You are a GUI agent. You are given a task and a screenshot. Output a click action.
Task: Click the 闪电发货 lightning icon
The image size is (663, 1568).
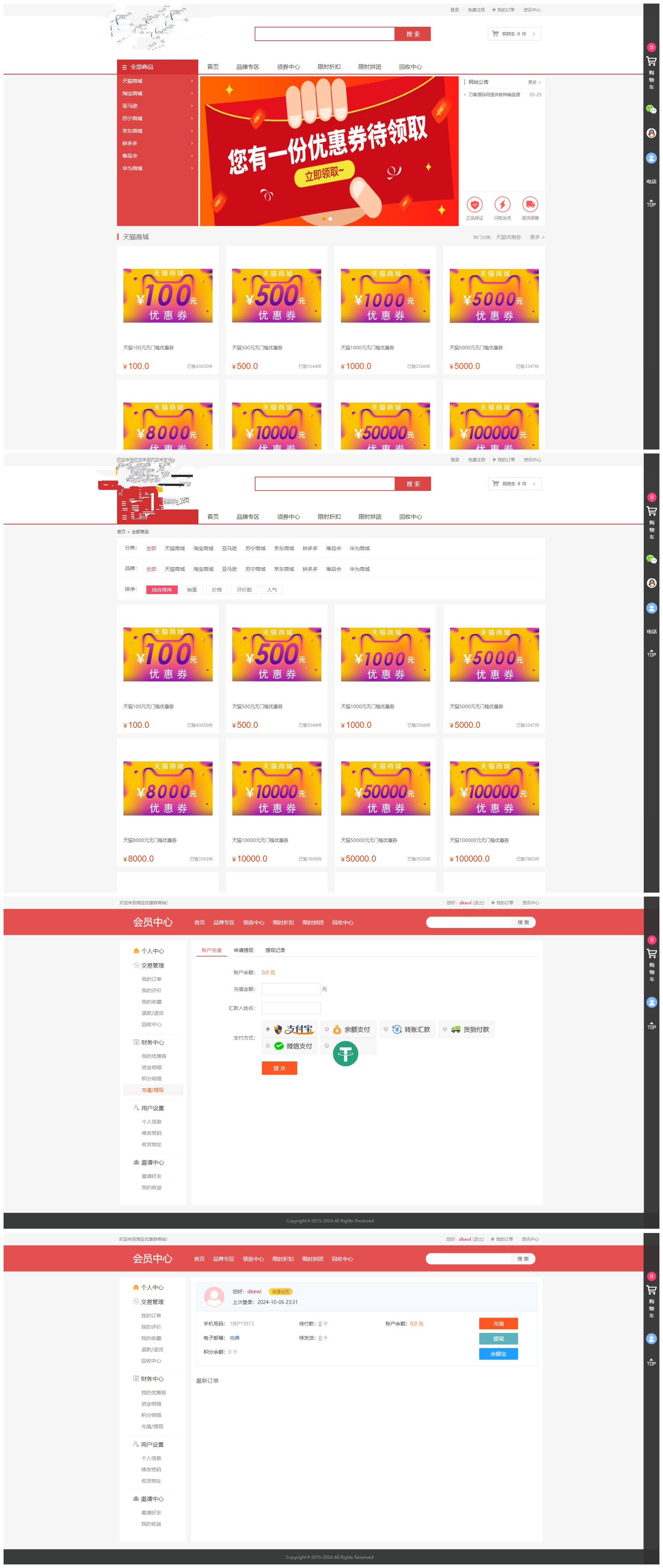502,204
